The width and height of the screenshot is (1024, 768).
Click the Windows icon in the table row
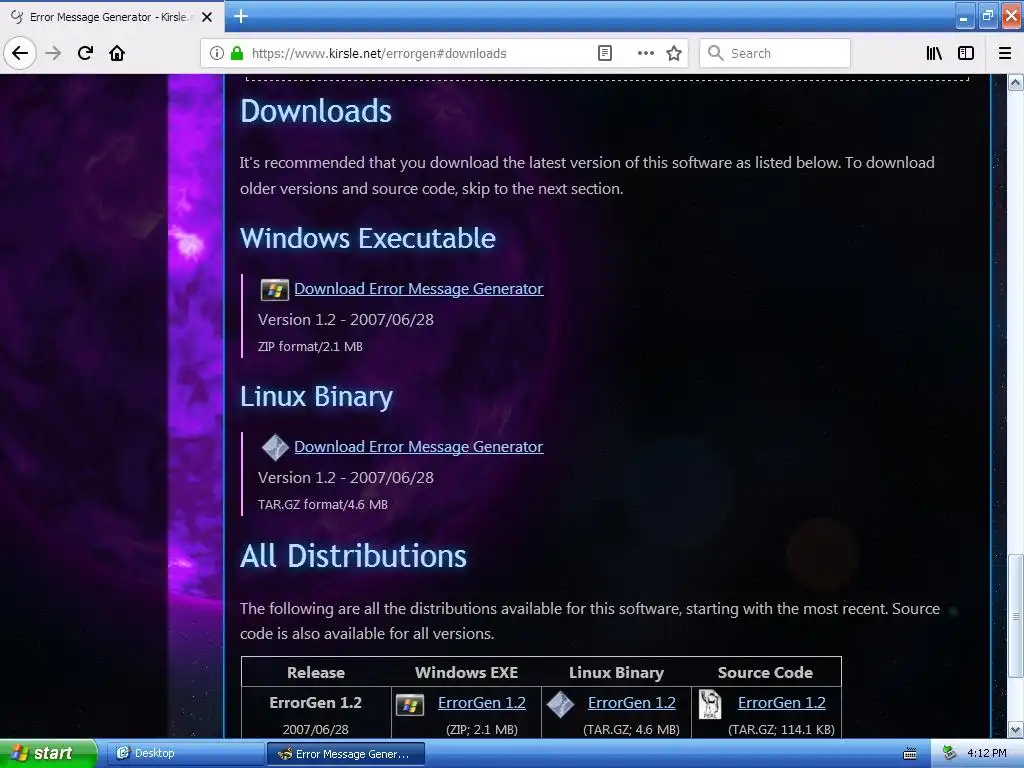[x=410, y=705]
